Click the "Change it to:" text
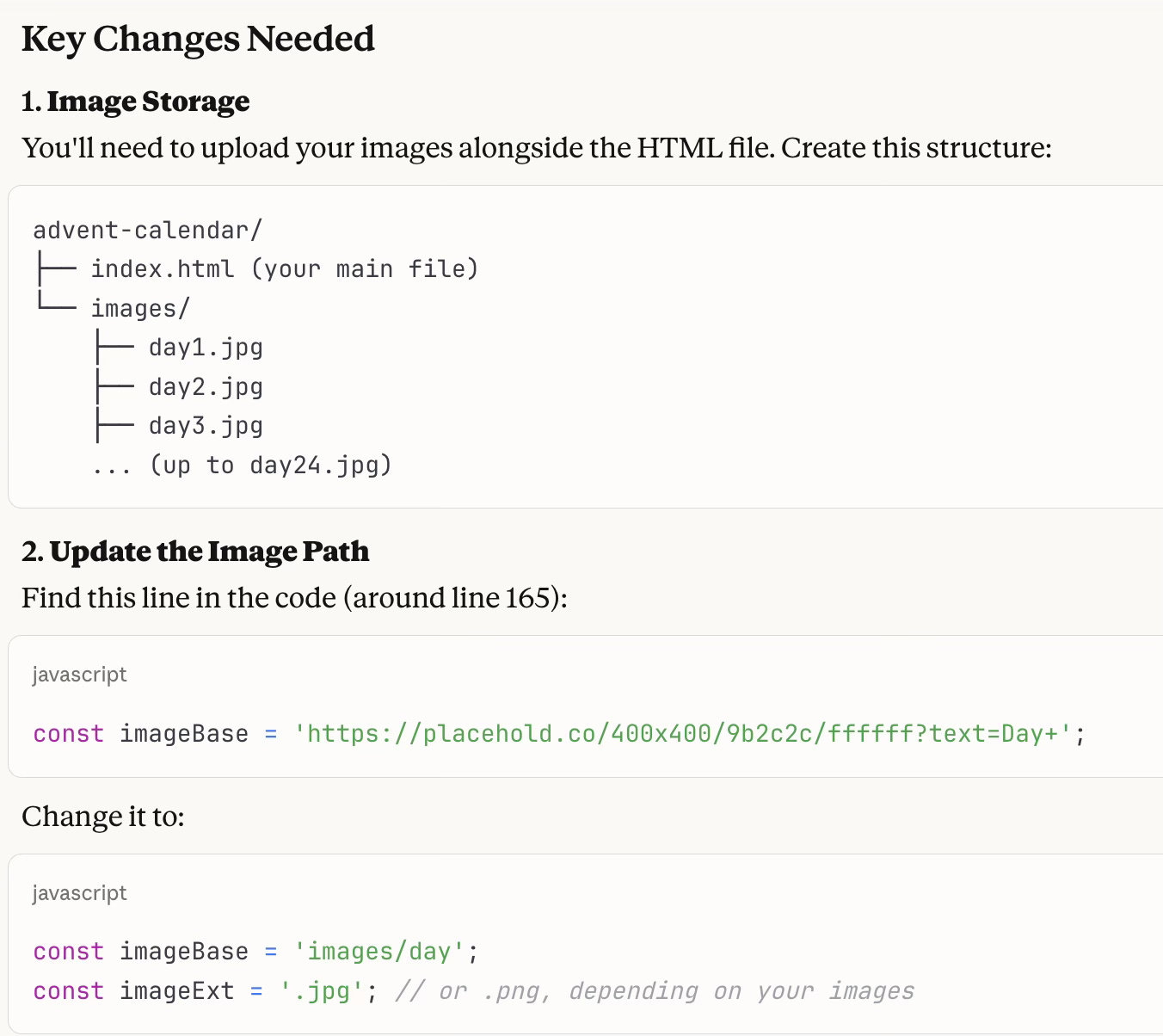 (103, 816)
